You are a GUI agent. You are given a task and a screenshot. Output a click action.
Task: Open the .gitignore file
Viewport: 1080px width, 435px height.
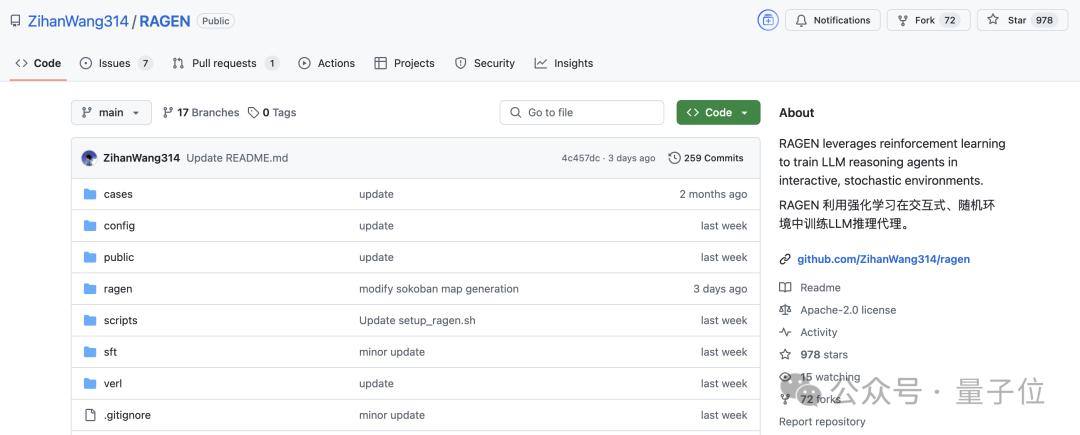(127, 415)
